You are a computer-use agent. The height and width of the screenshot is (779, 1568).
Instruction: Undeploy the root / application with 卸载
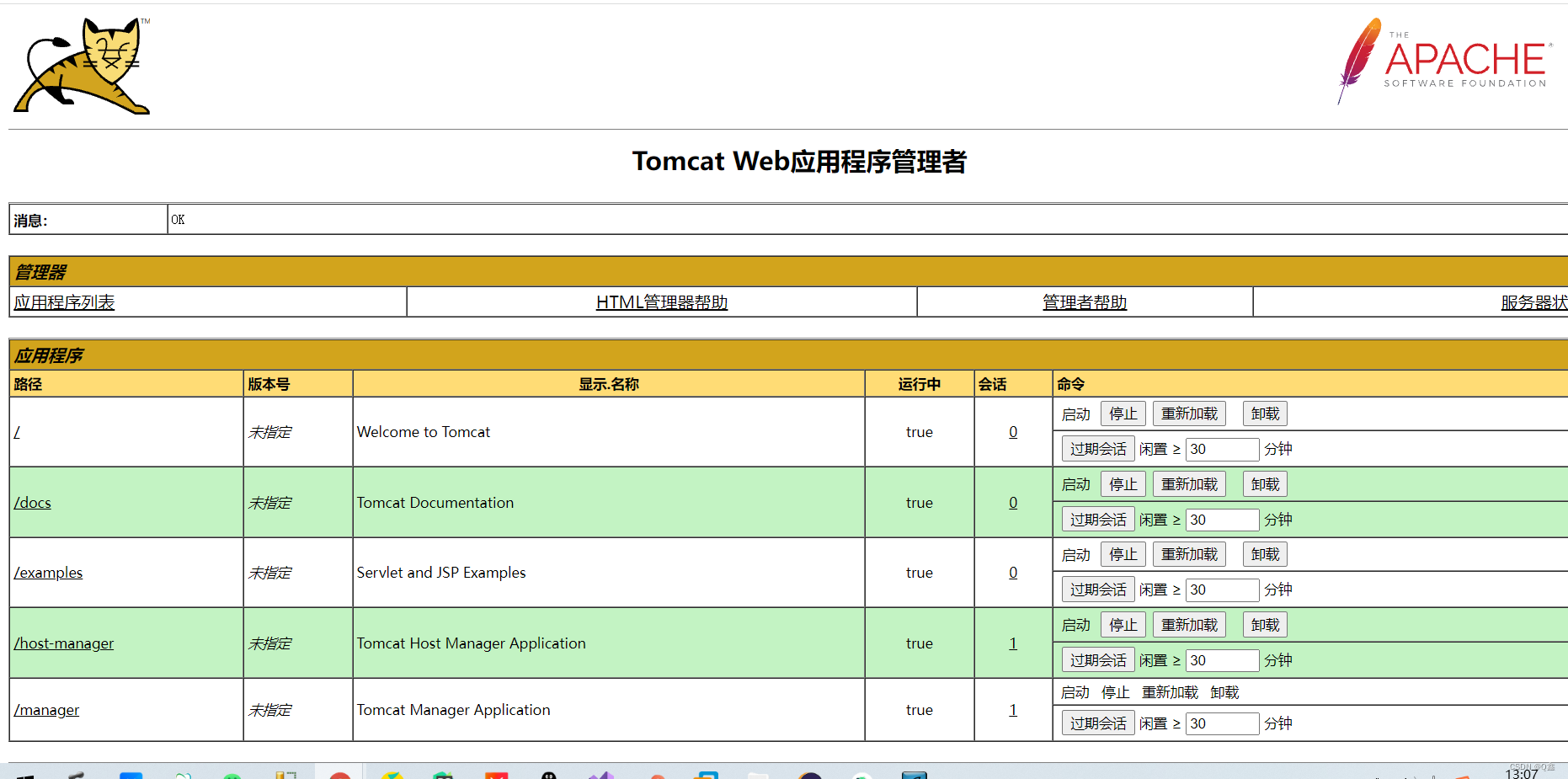(x=1265, y=414)
